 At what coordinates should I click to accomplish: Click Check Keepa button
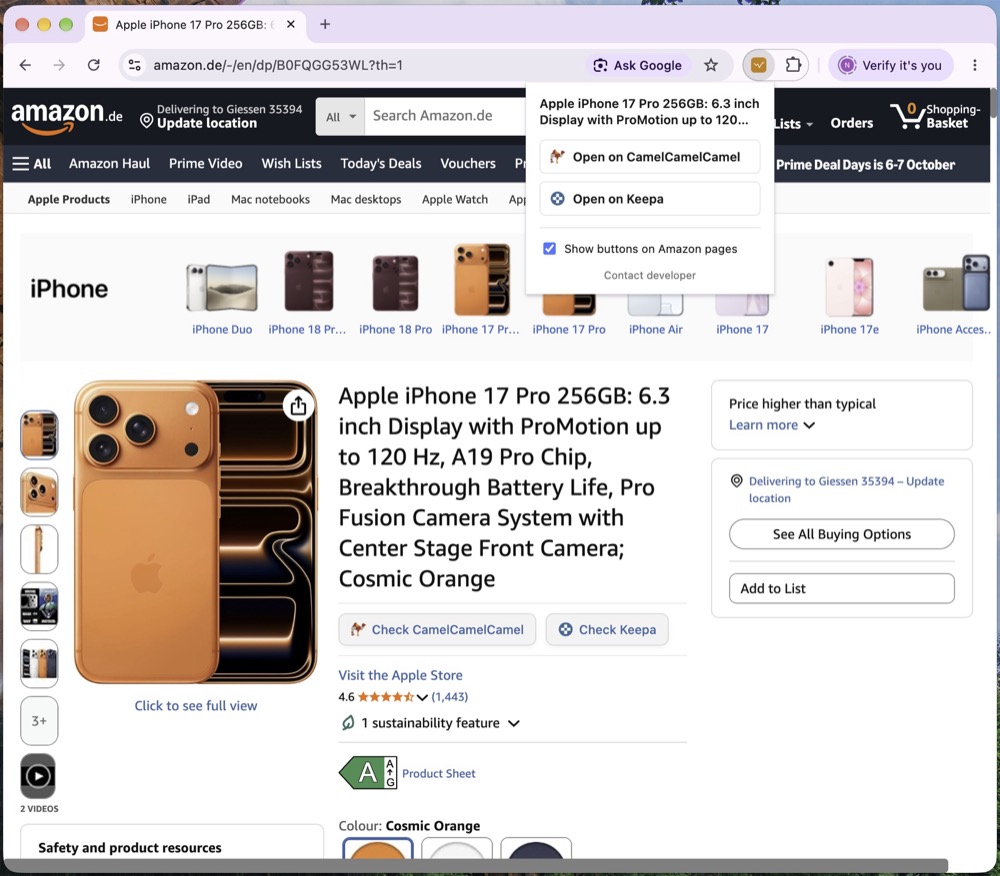coord(607,629)
